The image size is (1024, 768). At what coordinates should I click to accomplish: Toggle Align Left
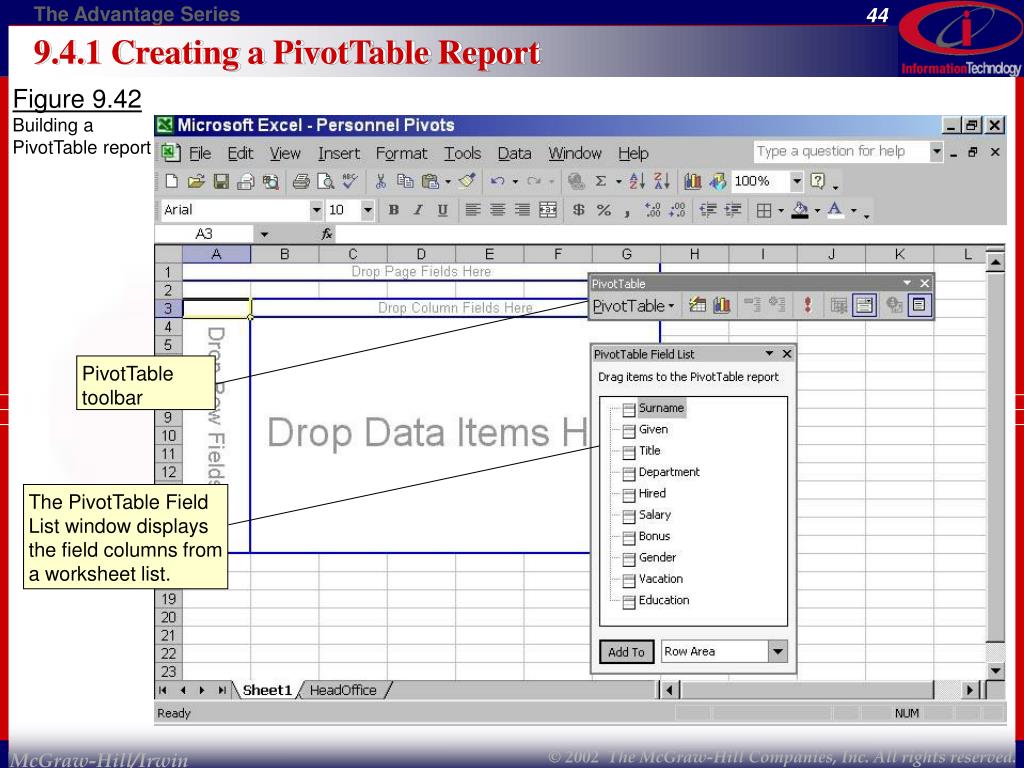tap(473, 210)
